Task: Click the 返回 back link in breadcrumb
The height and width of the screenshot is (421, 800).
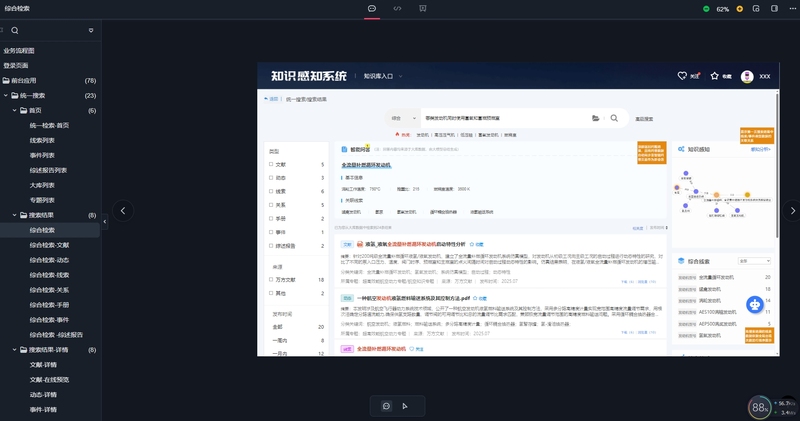Action: pos(271,99)
